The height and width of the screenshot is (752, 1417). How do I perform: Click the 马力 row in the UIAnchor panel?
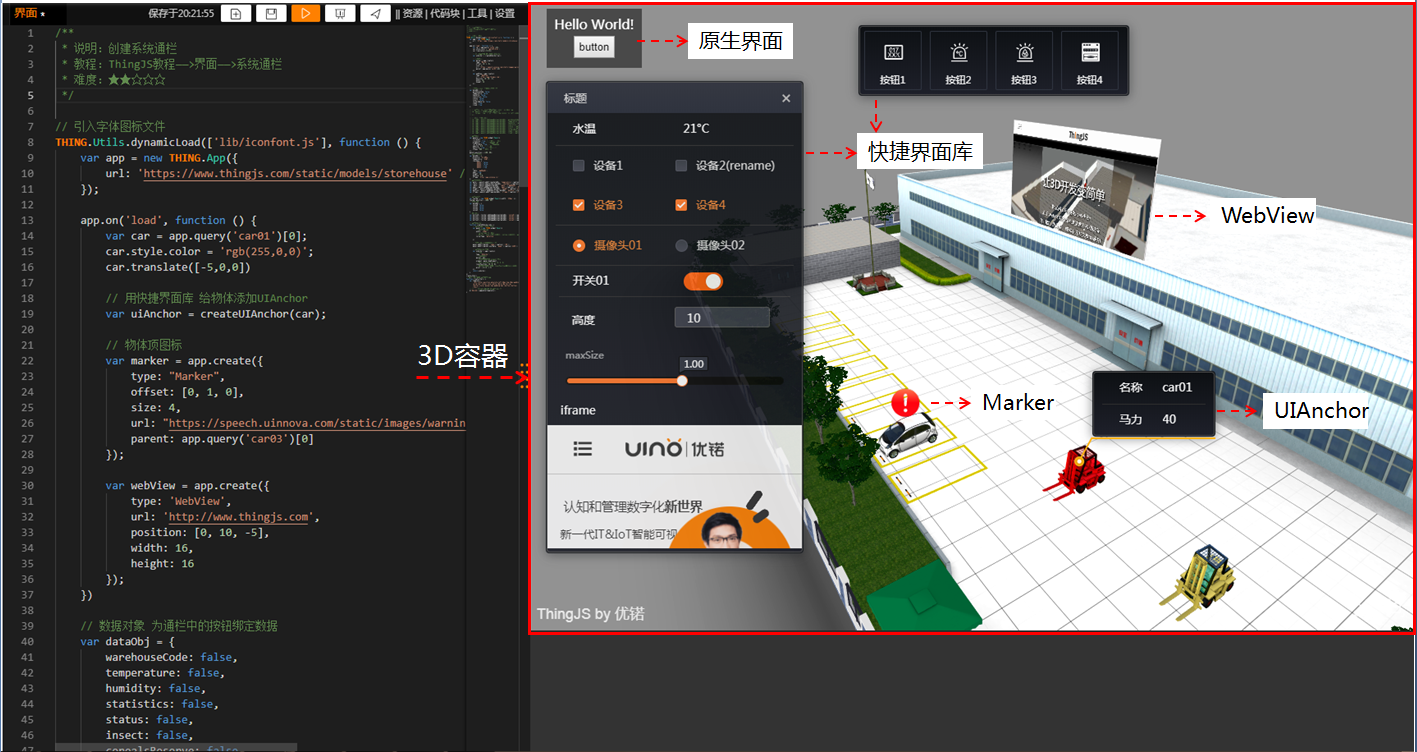(x=1154, y=419)
